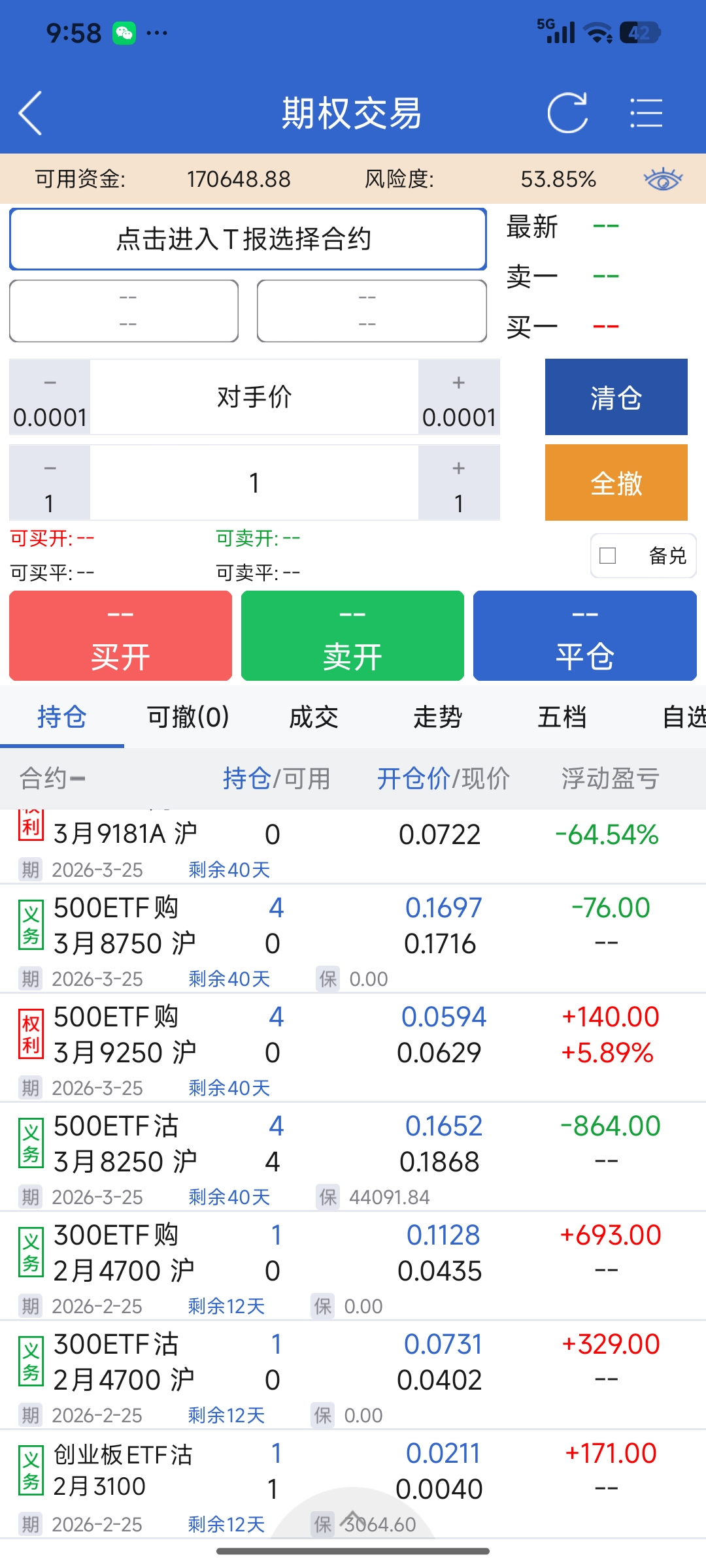This screenshot has height=1568, width=706.
Task: Increase price by 0.0001
Action: click(x=459, y=397)
